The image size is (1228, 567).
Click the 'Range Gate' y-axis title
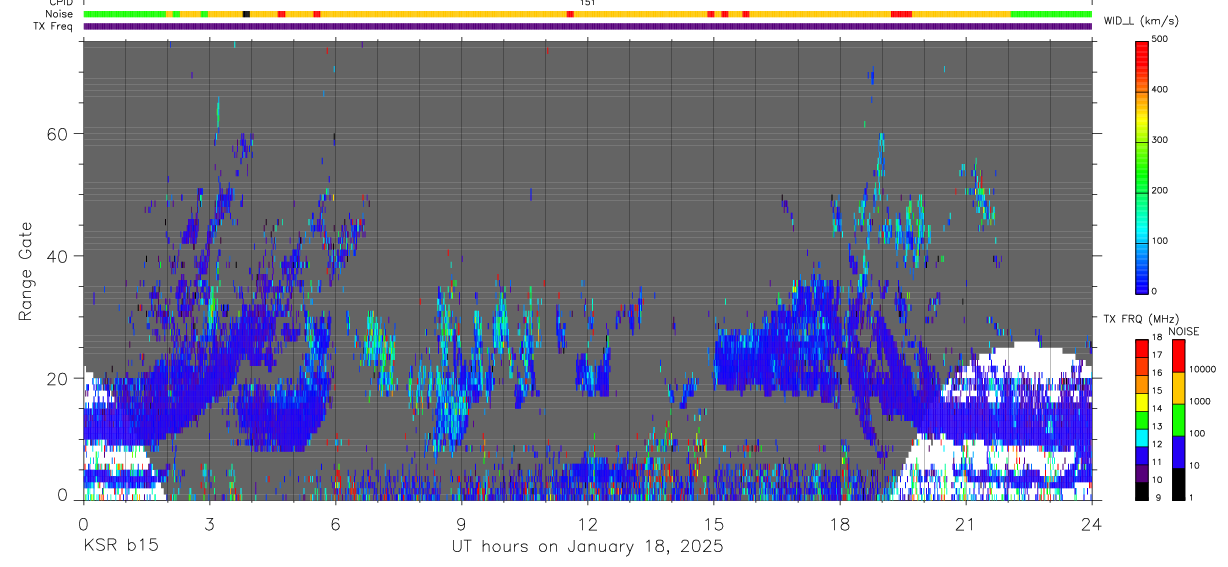coord(26,272)
